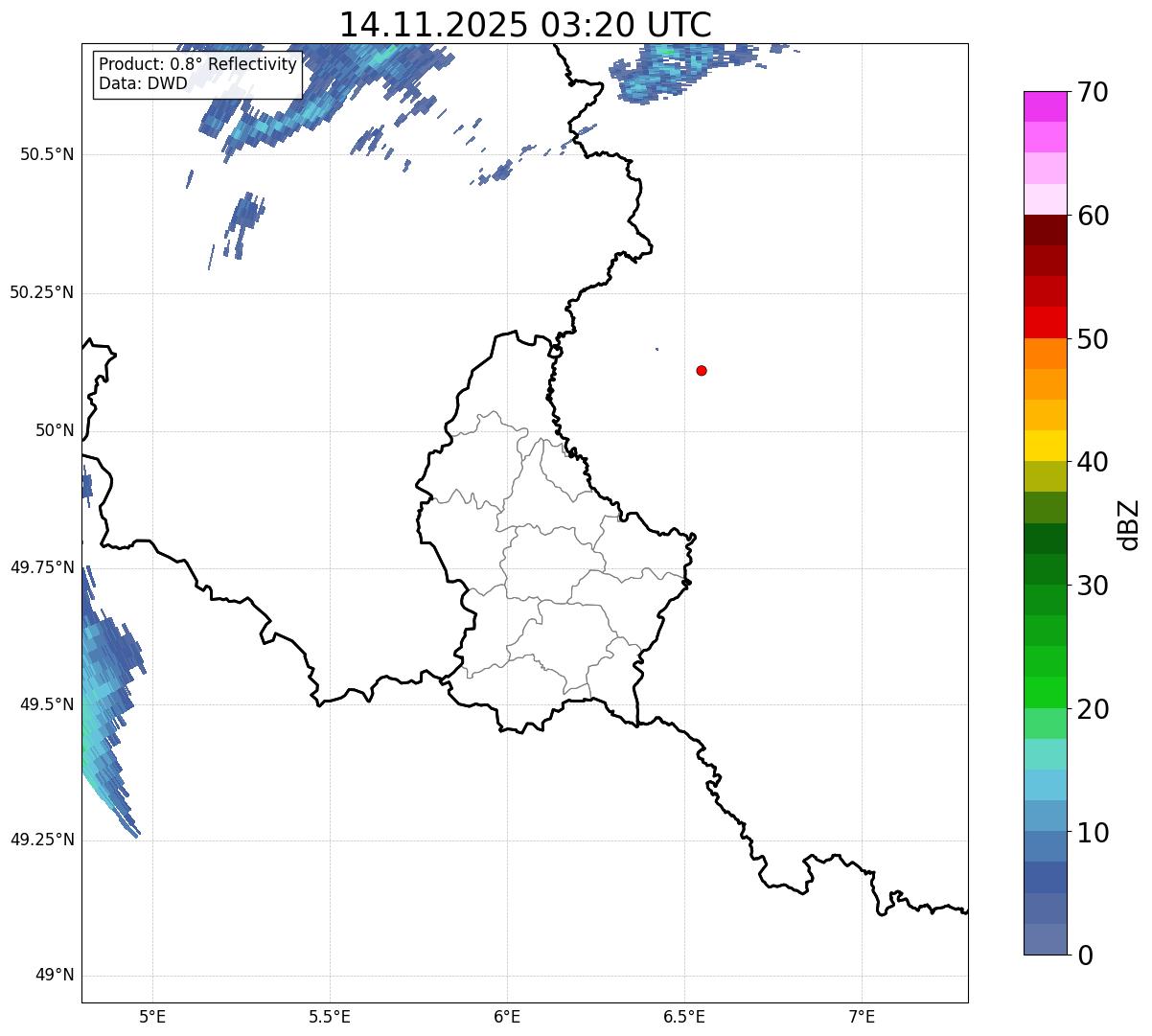Viewport: 1152px width, 1036px height.
Task: Click the 'dBZ' colorbar label
Action: pos(1129,523)
